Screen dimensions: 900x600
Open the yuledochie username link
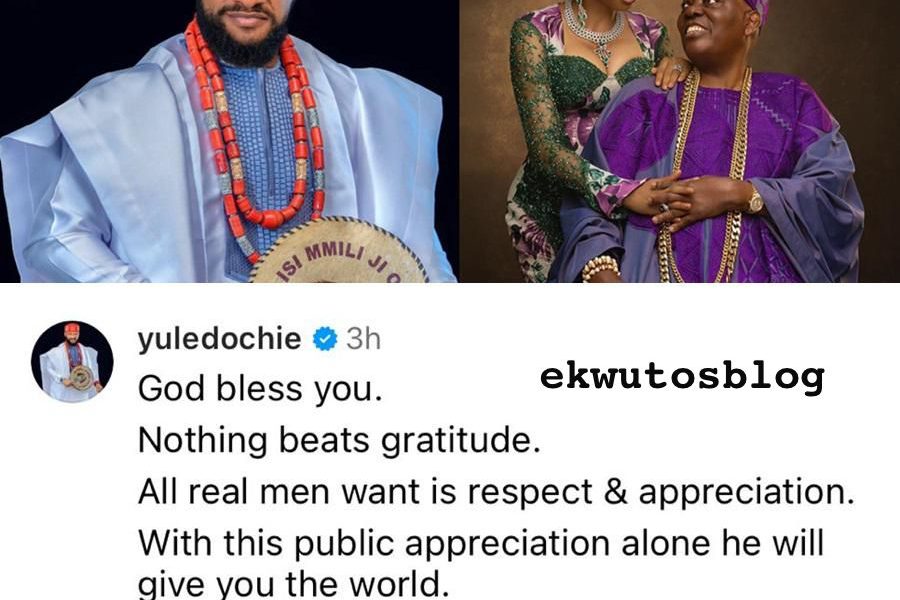coord(219,339)
